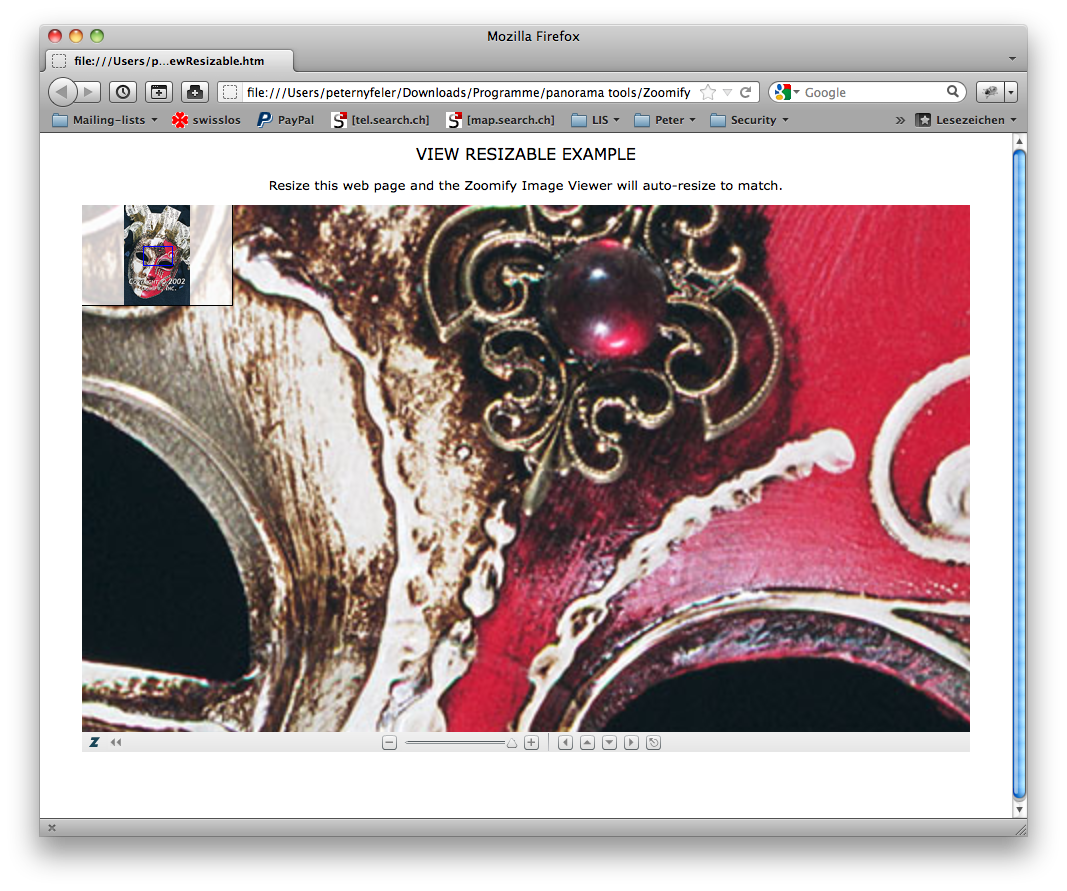Pan the image down
Viewport: 1067px width, 891px height.
(x=609, y=743)
